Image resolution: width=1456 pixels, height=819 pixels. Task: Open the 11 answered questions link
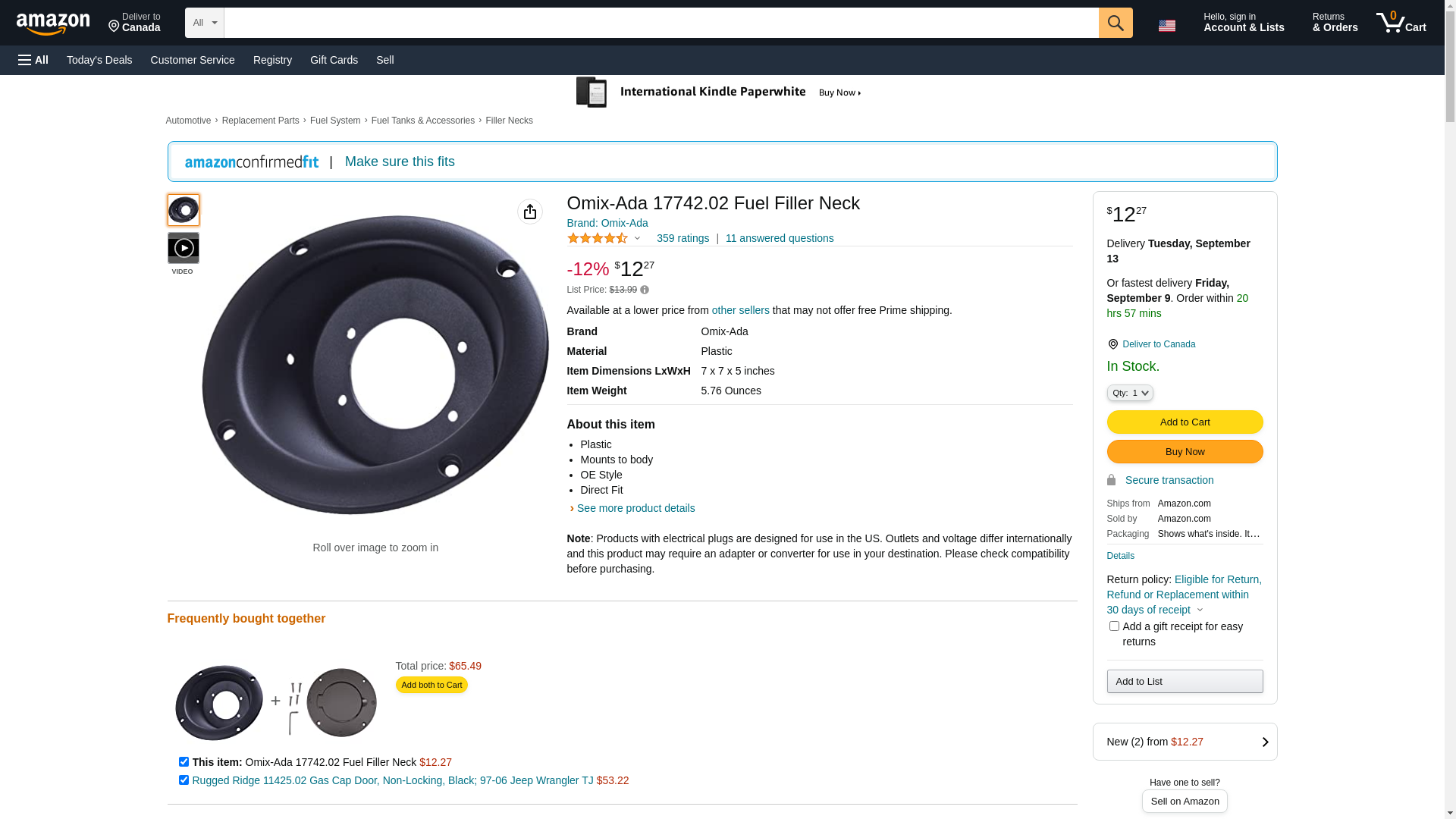779,238
